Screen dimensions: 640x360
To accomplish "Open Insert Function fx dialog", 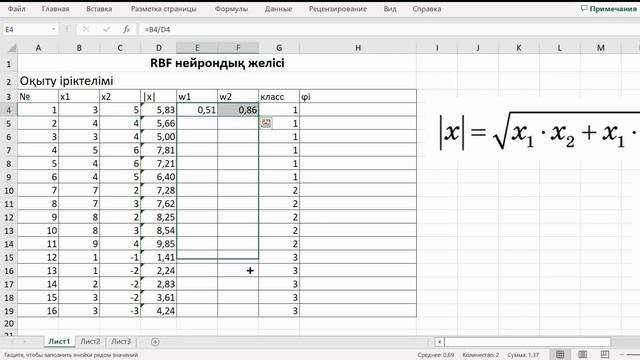I will pos(127,29).
